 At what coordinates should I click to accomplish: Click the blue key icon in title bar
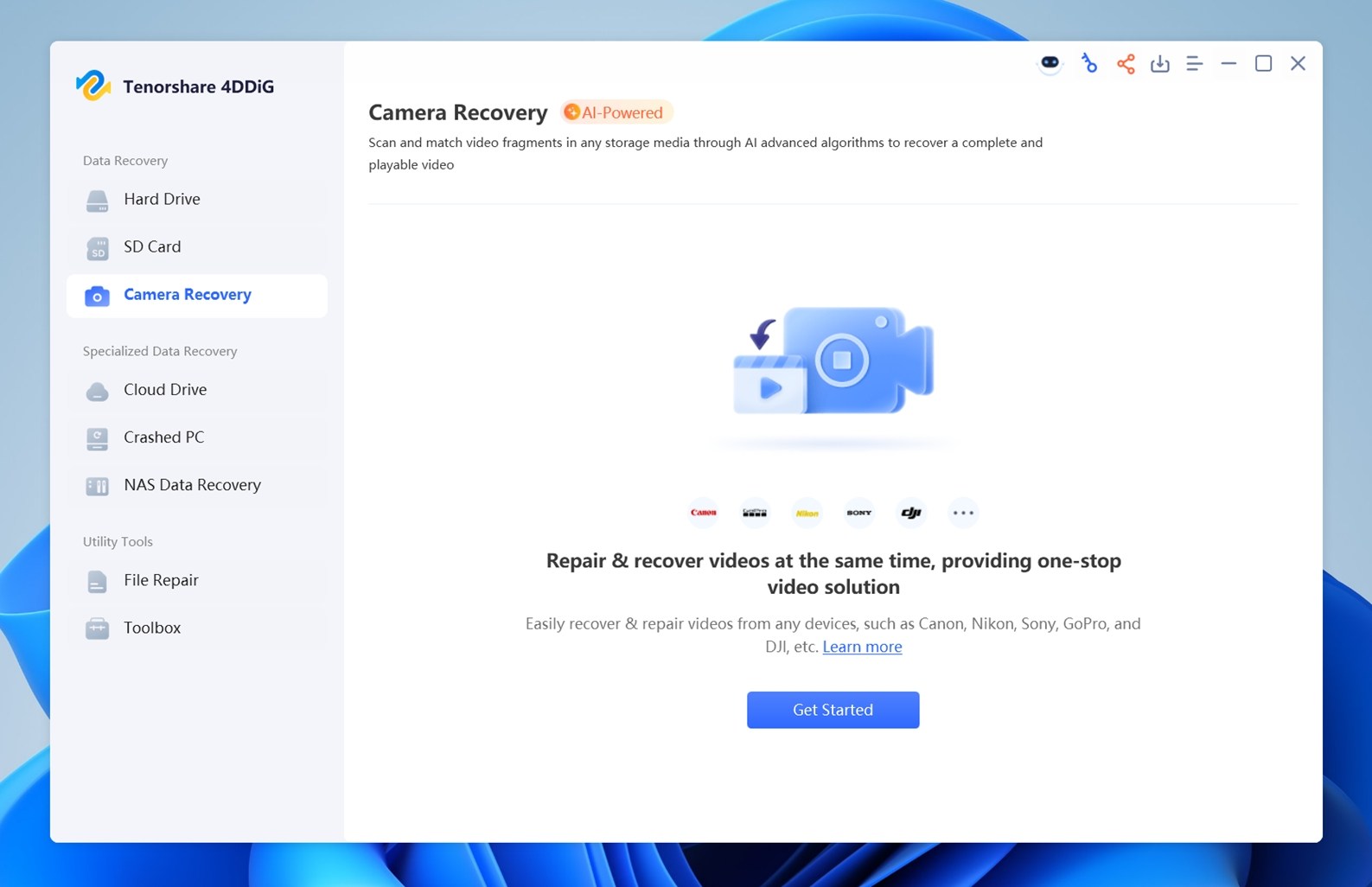click(1088, 63)
